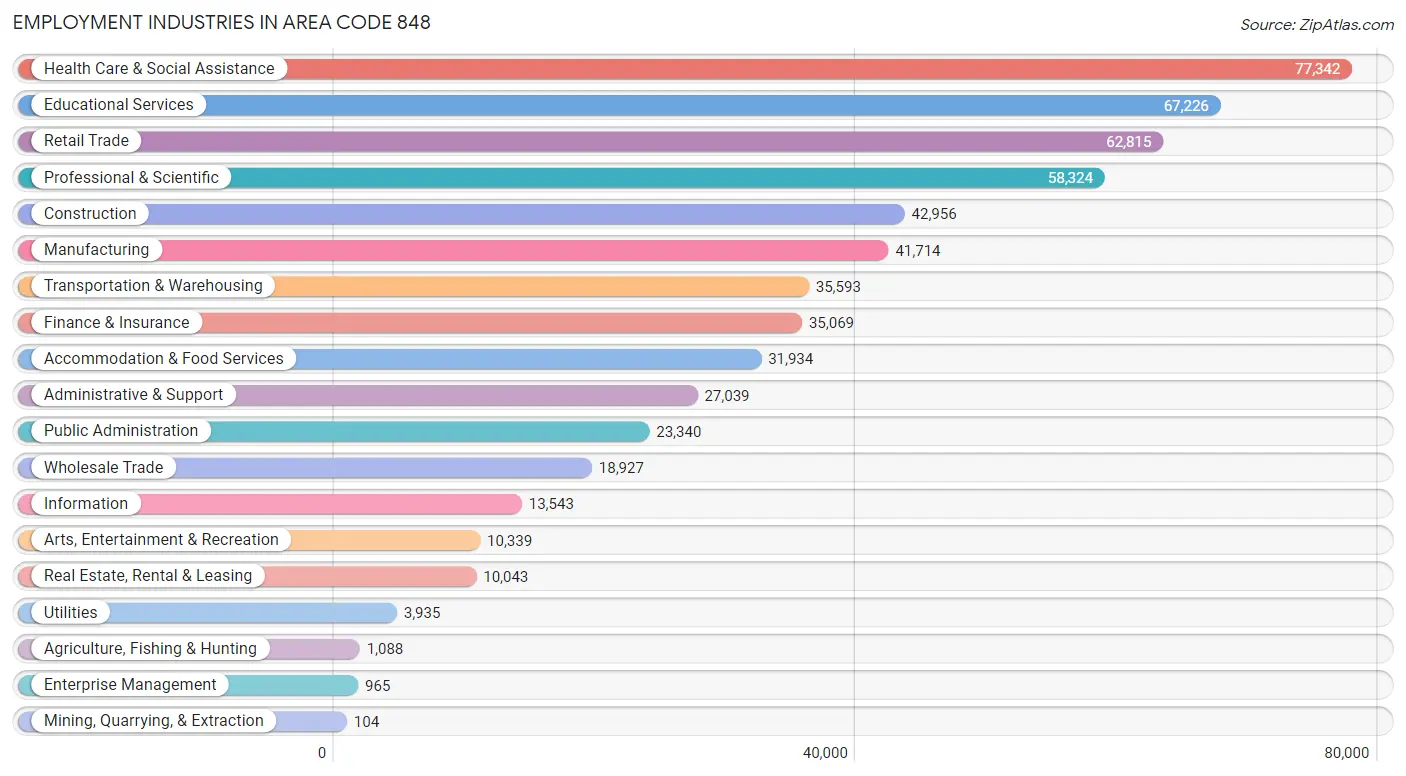The height and width of the screenshot is (776, 1406).
Task: Click the Retail Trade label
Action: 86,141
